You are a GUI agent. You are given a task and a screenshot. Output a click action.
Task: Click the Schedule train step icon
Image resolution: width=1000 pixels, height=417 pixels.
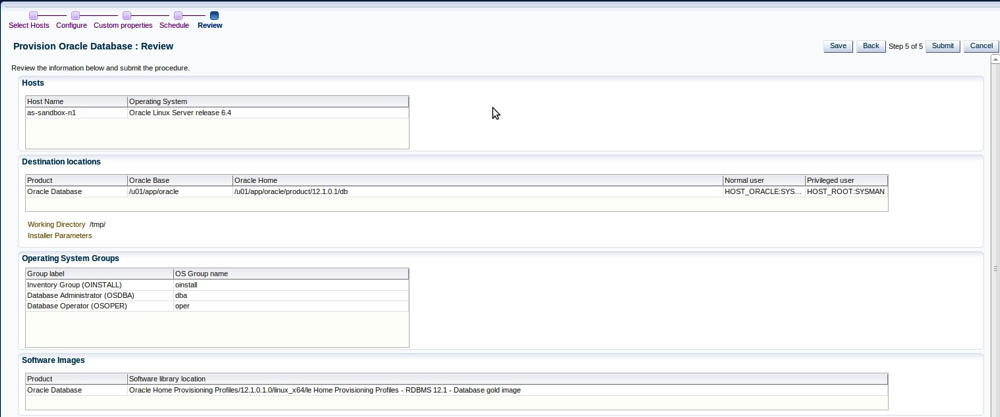[179, 15]
